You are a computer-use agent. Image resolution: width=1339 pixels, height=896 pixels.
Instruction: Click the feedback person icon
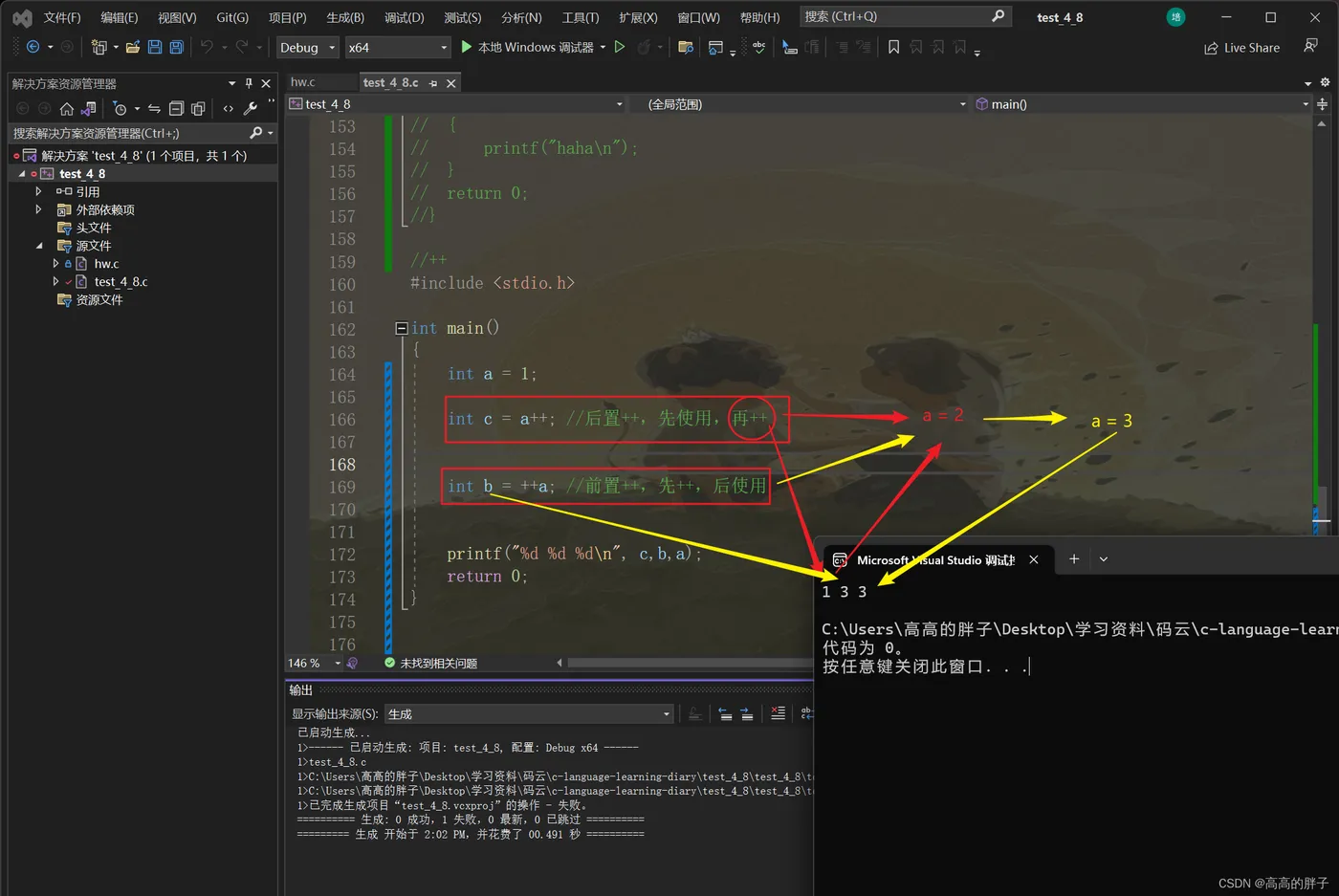(1310, 47)
